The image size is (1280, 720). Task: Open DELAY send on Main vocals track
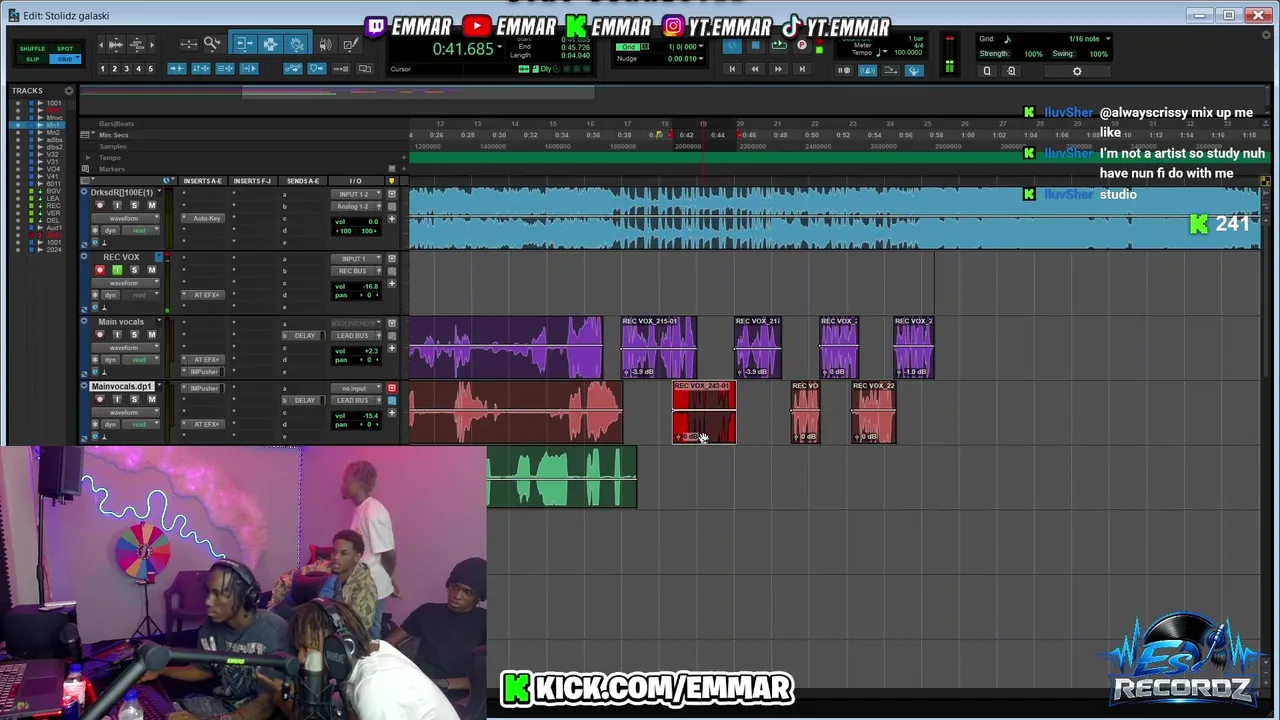[x=304, y=336]
